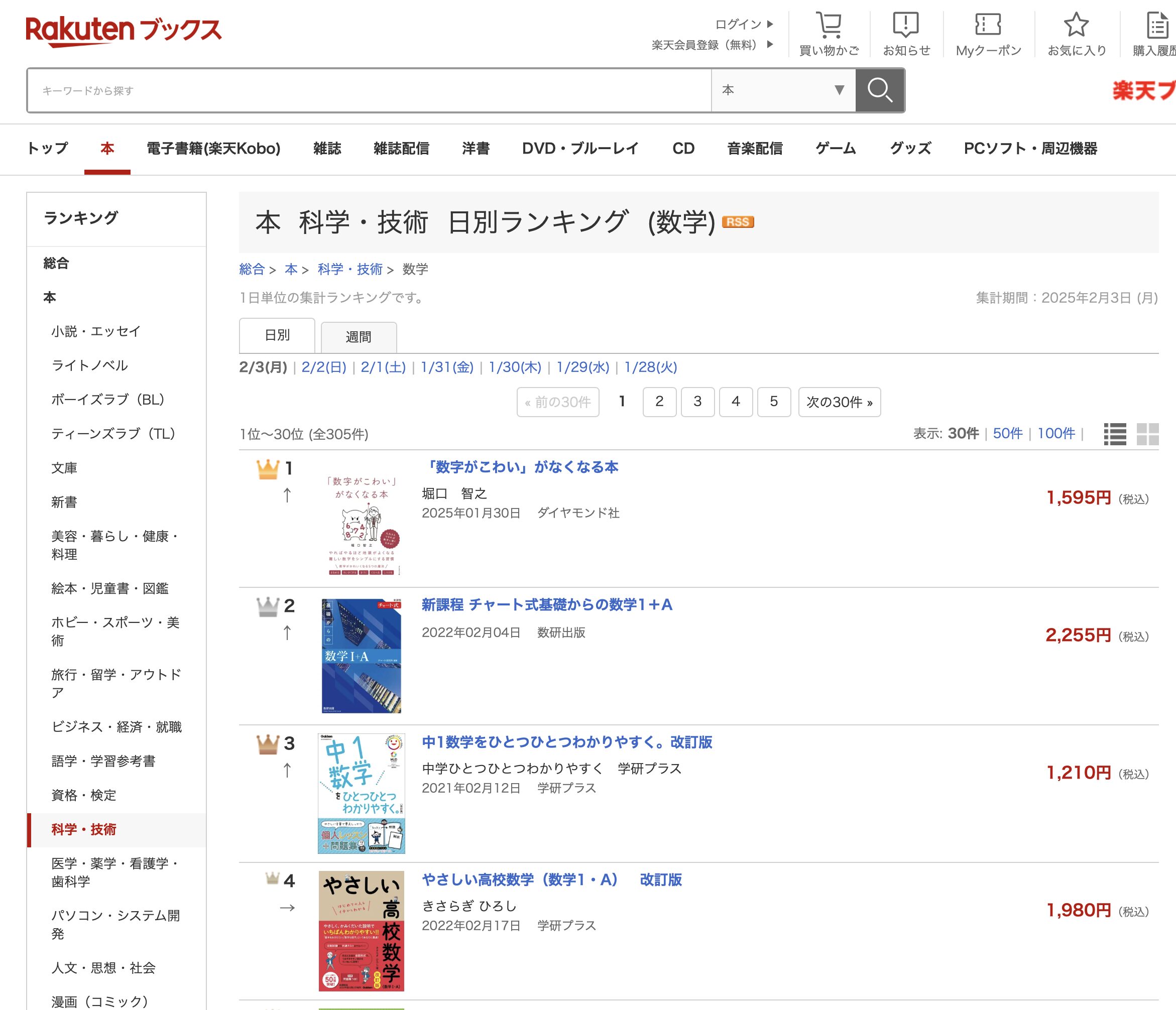Go to the トップ navigation tab
The width and height of the screenshot is (1176, 1010).
pos(48,149)
